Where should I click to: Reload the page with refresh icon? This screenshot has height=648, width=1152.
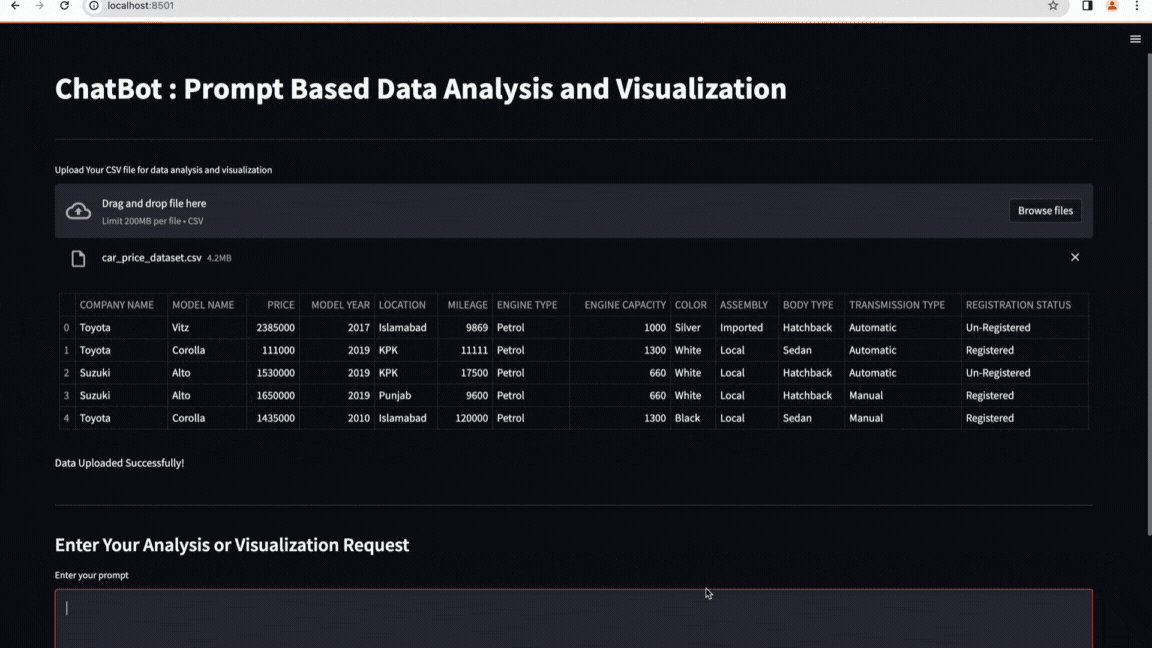[x=65, y=6]
